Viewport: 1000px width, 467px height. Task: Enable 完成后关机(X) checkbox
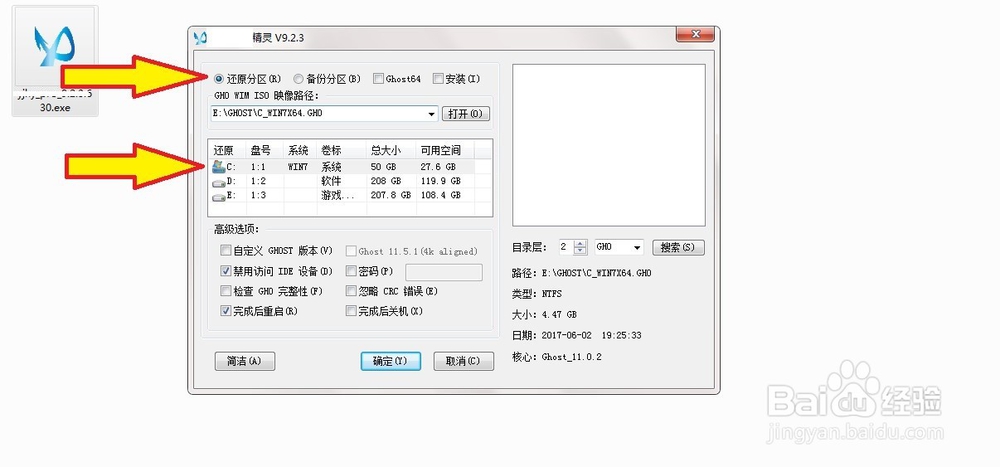pos(351,311)
